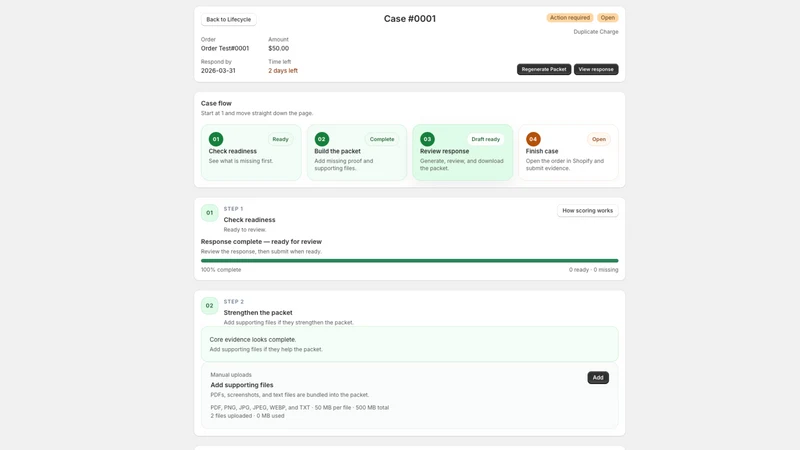Select the Review response flow card
Screen dimensions: 800x450
pyautogui.click(x=463, y=152)
